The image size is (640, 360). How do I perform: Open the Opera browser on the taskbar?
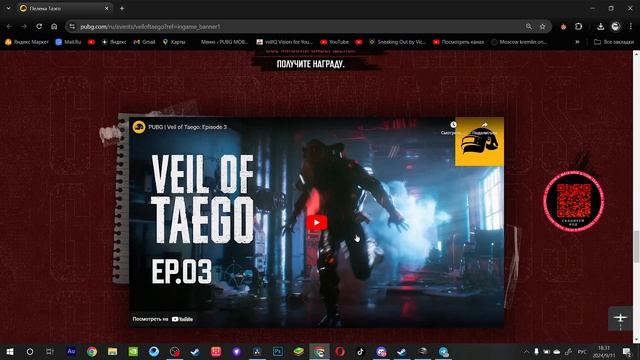(340, 351)
